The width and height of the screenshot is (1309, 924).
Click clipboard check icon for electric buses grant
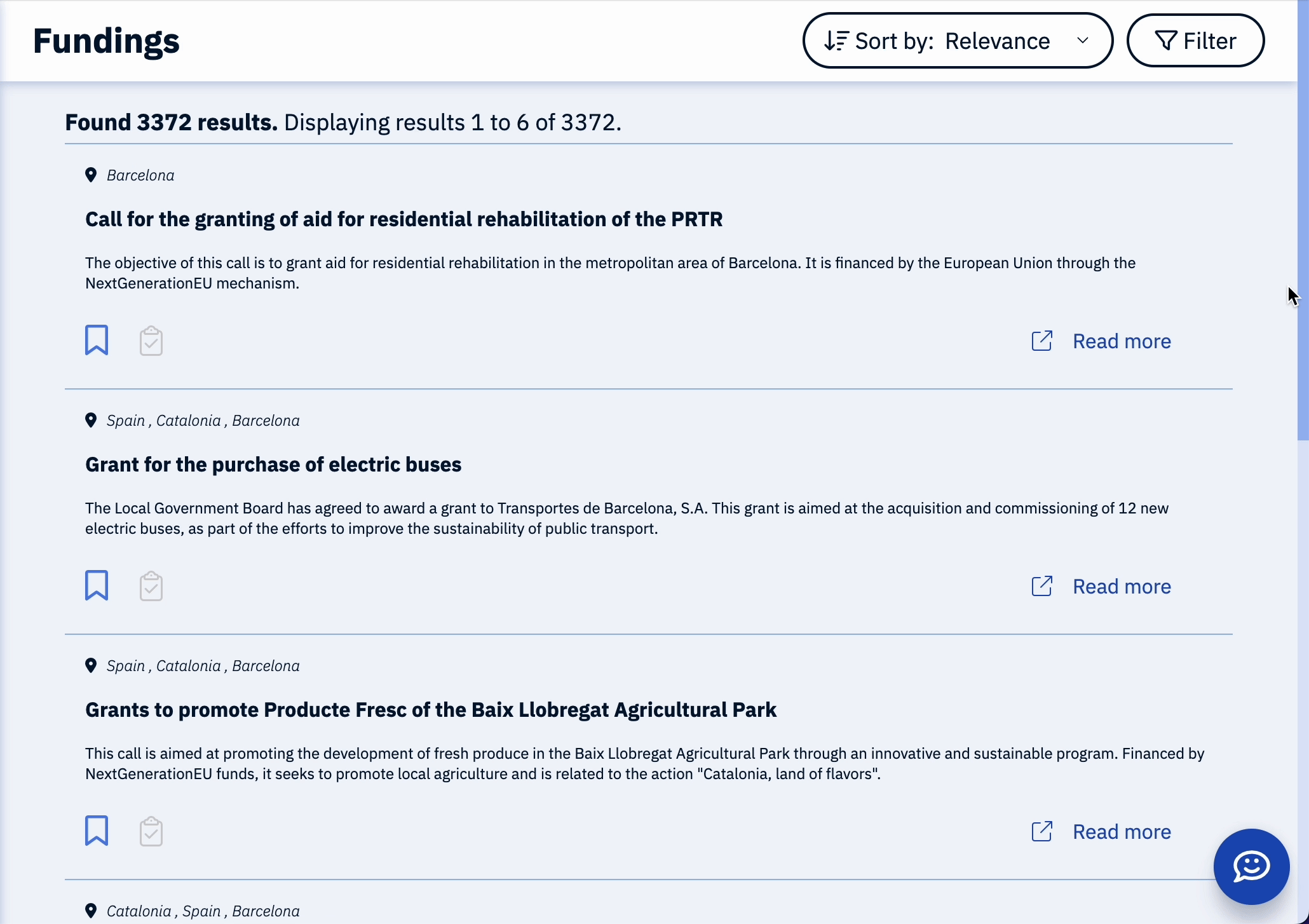pos(151,587)
